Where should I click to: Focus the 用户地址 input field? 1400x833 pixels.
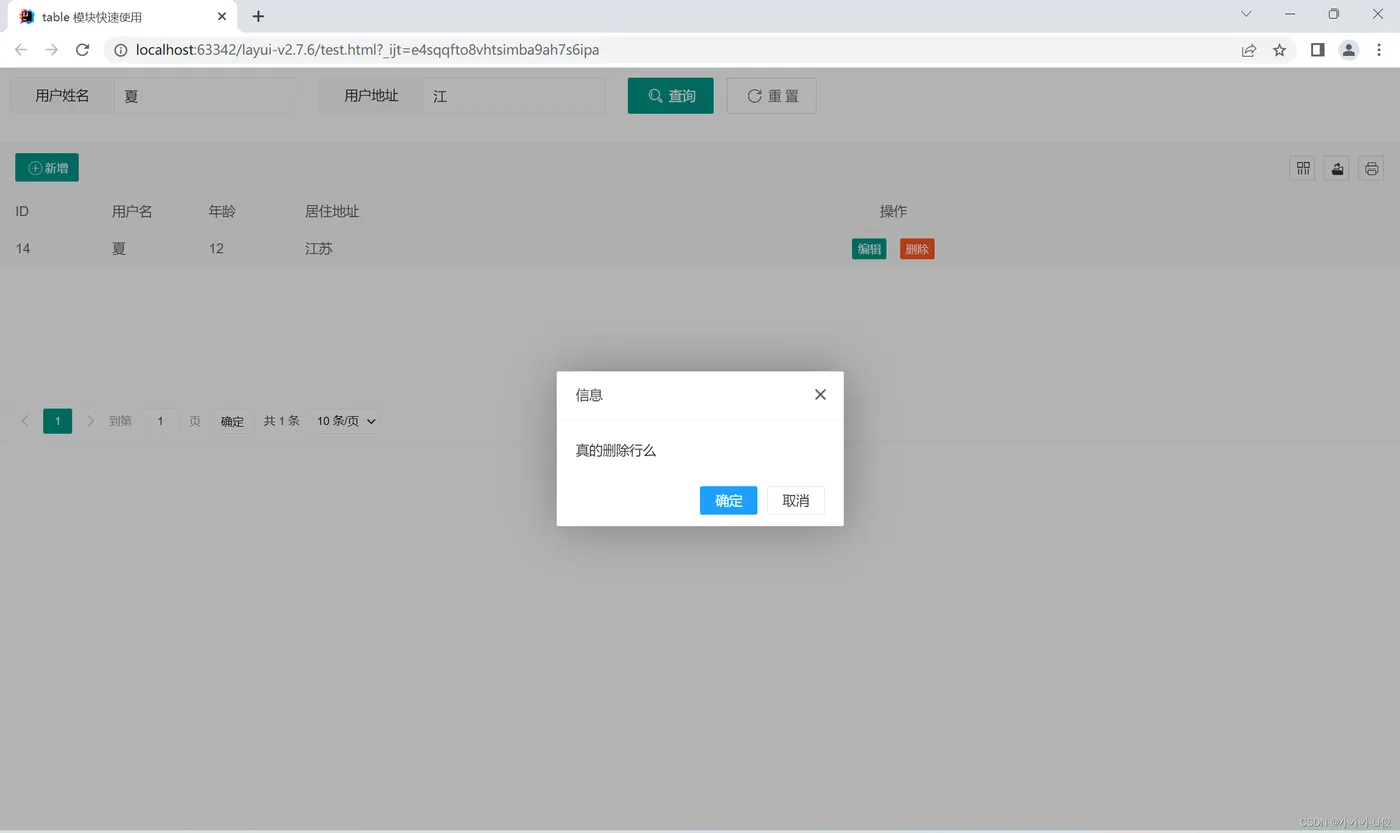tap(514, 96)
